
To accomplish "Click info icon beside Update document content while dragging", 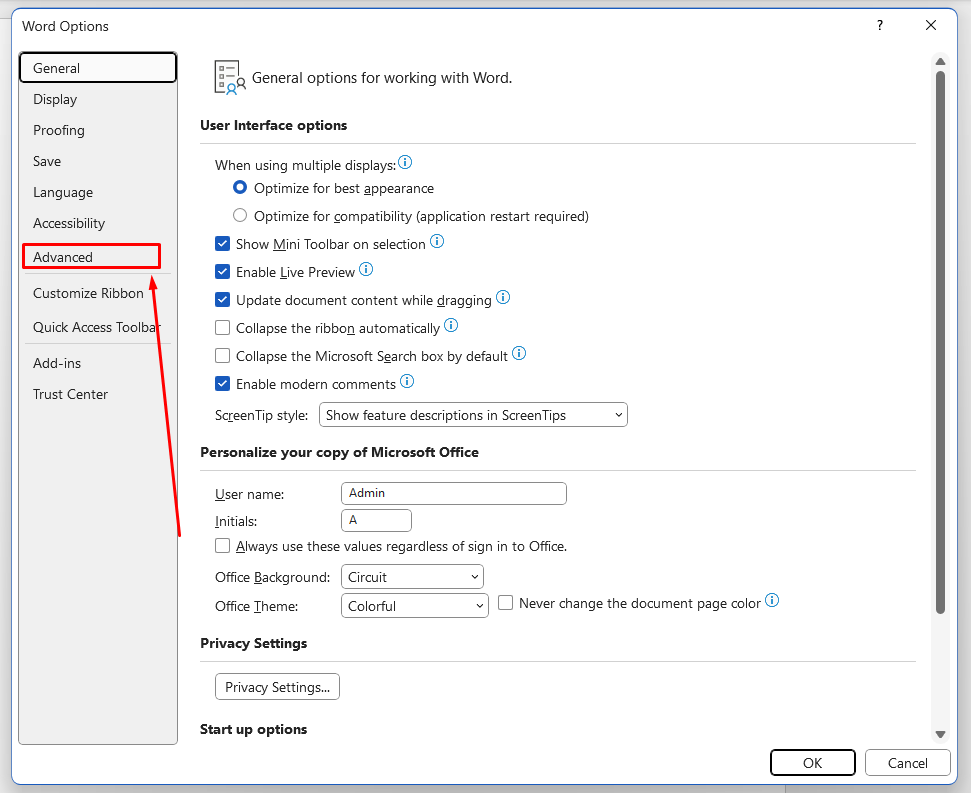I will click(503, 297).
